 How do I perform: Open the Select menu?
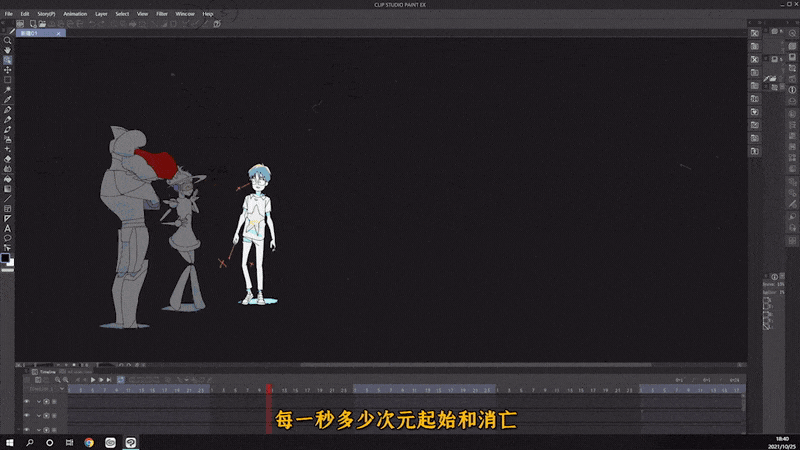122,14
